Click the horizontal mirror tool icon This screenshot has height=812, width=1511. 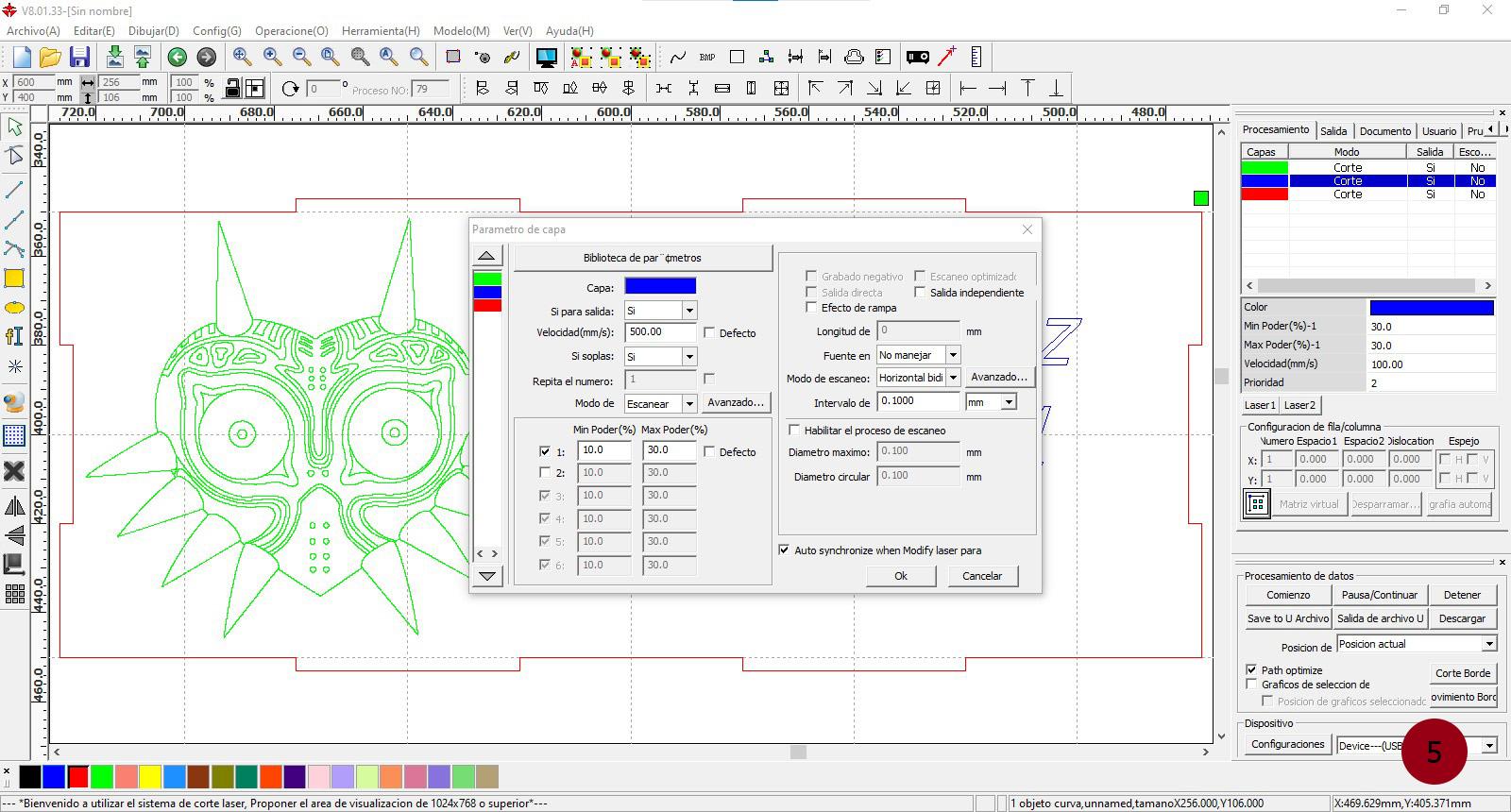14,507
